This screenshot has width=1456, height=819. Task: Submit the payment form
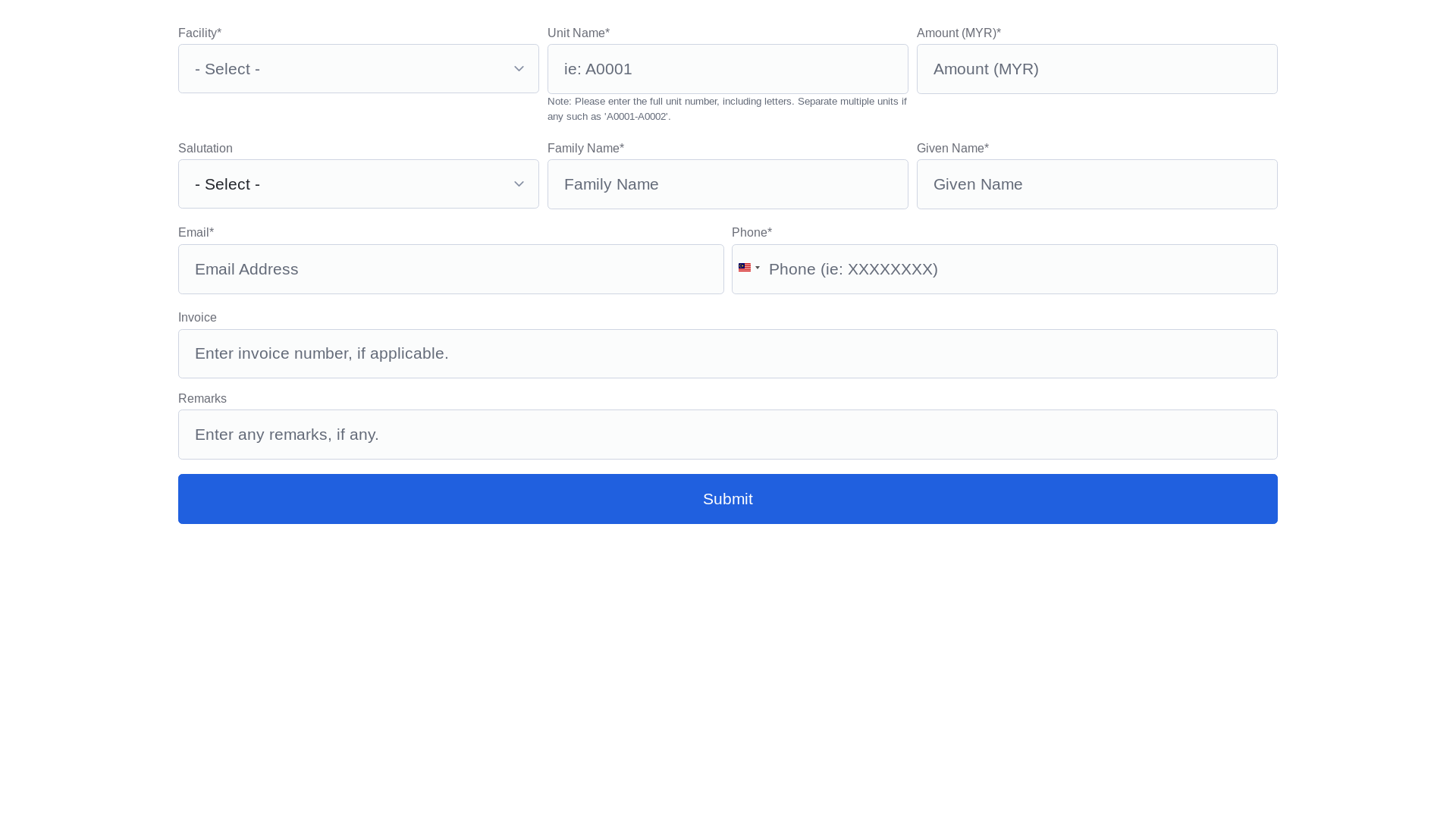(x=727, y=499)
